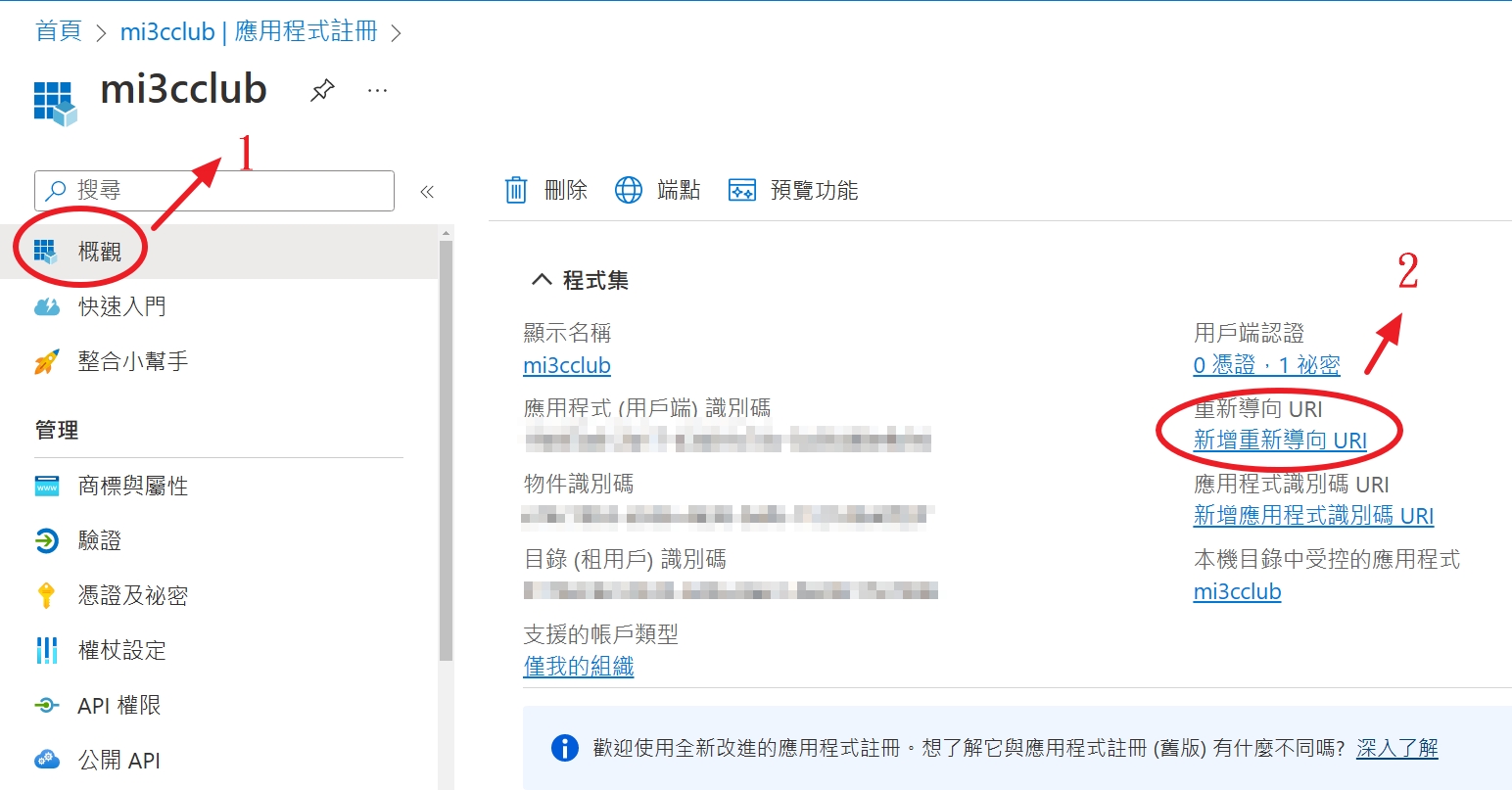Click the 整合小幫手 rocket icon
The image size is (1512, 790).
tap(46, 361)
